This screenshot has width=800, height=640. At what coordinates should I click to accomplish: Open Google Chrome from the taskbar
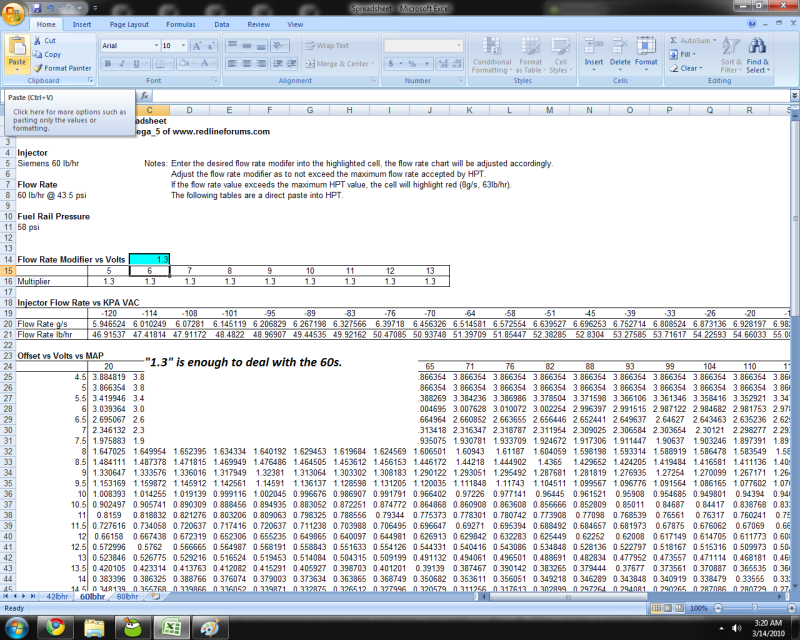tap(55, 627)
